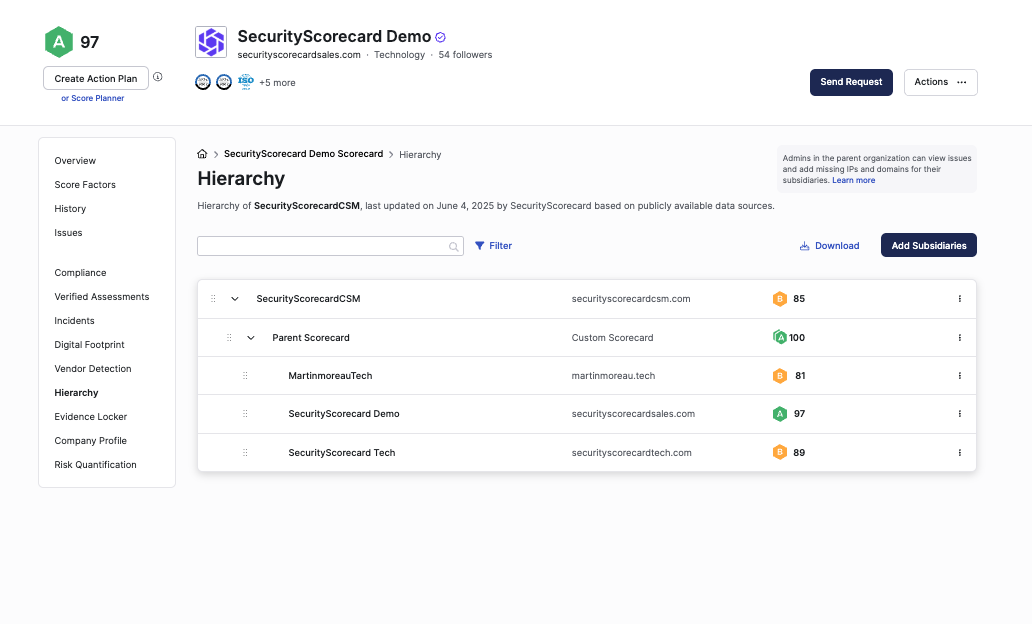Click the search magnifier icon in search box

pos(453,247)
